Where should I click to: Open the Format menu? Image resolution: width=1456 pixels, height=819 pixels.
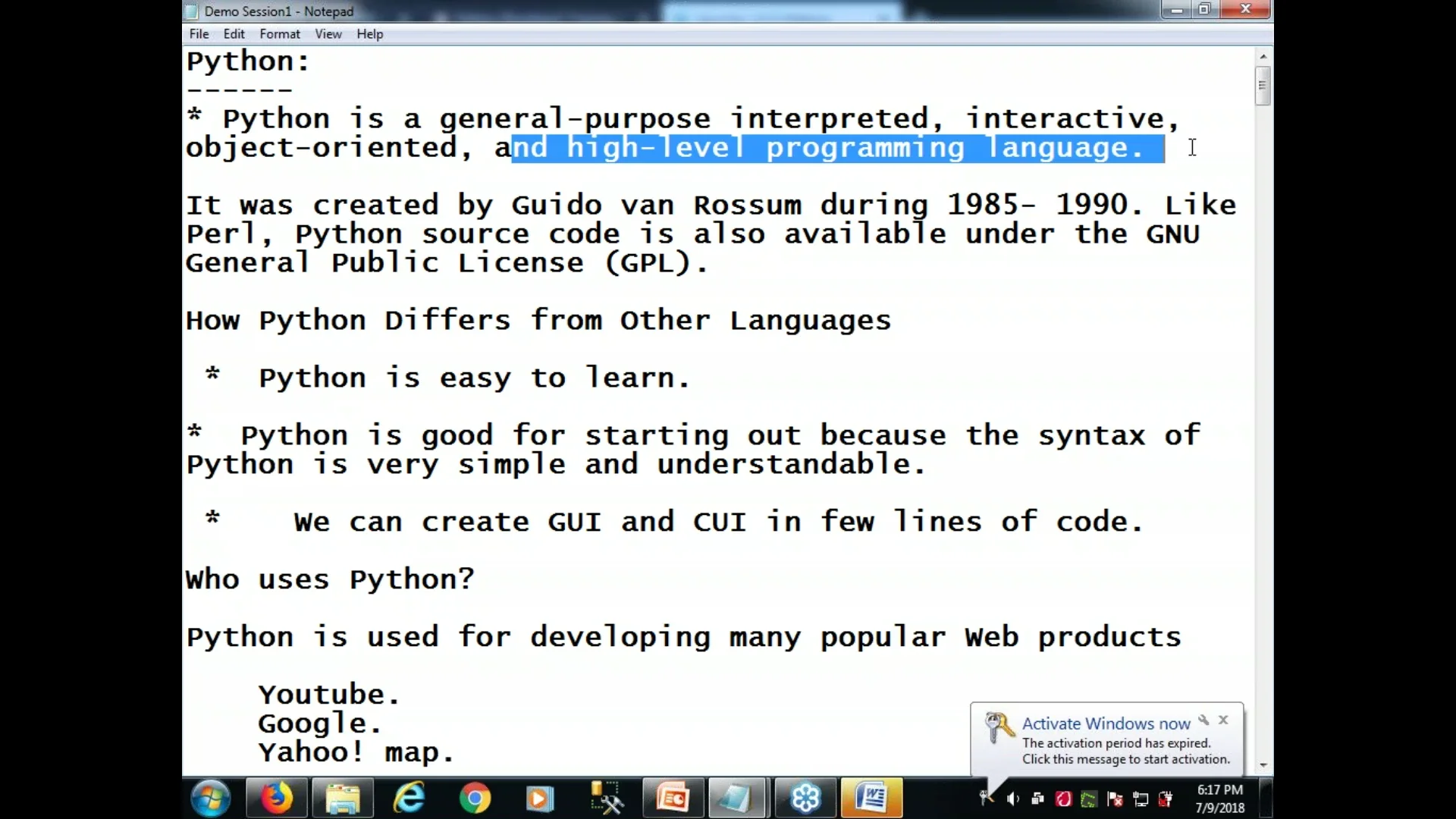coord(280,34)
